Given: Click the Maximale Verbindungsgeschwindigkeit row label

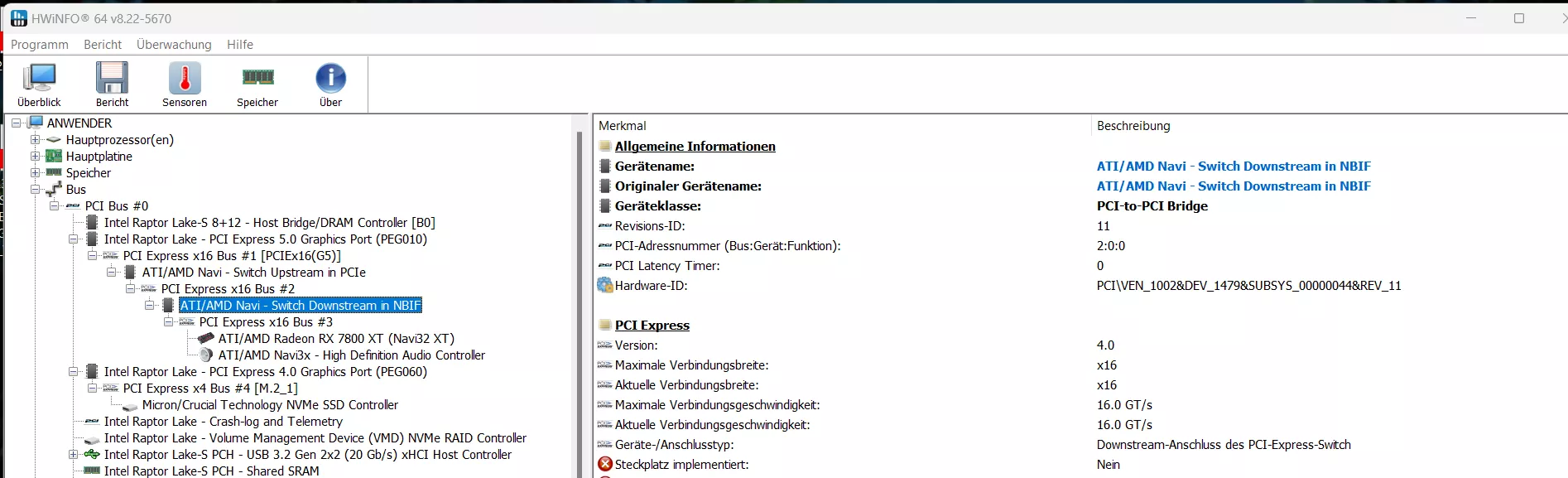Looking at the screenshot, I should click(x=717, y=405).
